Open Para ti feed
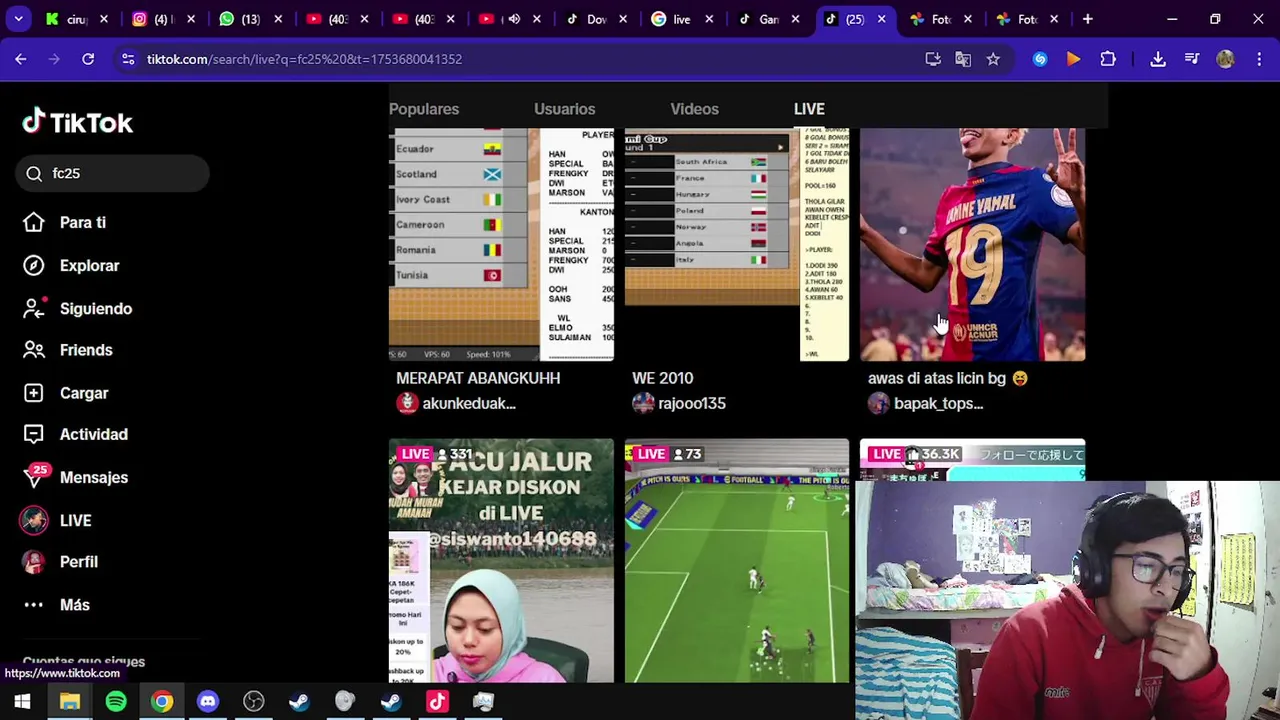The width and height of the screenshot is (1280, 720). (65, 222)
